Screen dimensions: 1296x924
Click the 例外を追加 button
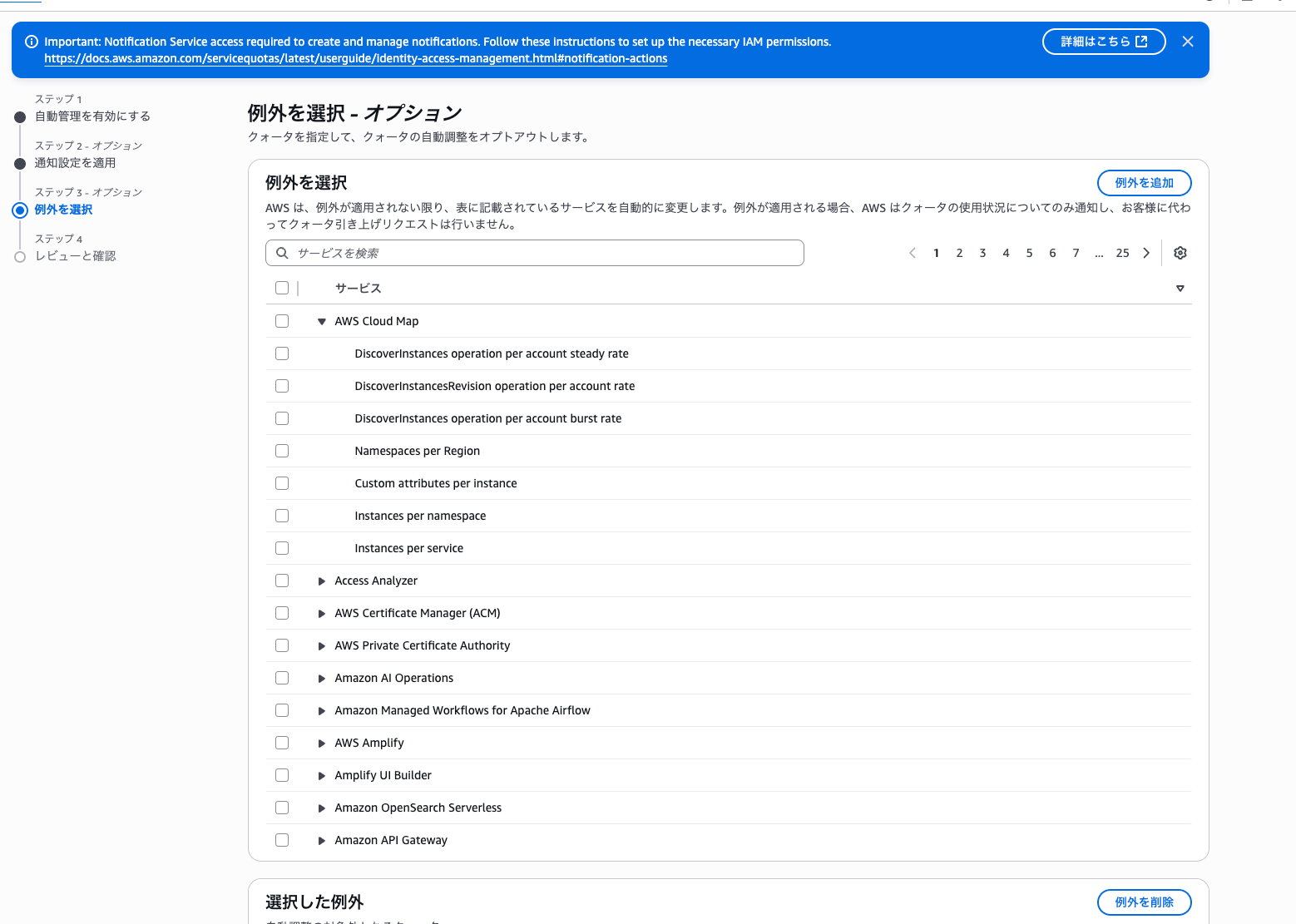point(1144,183)
